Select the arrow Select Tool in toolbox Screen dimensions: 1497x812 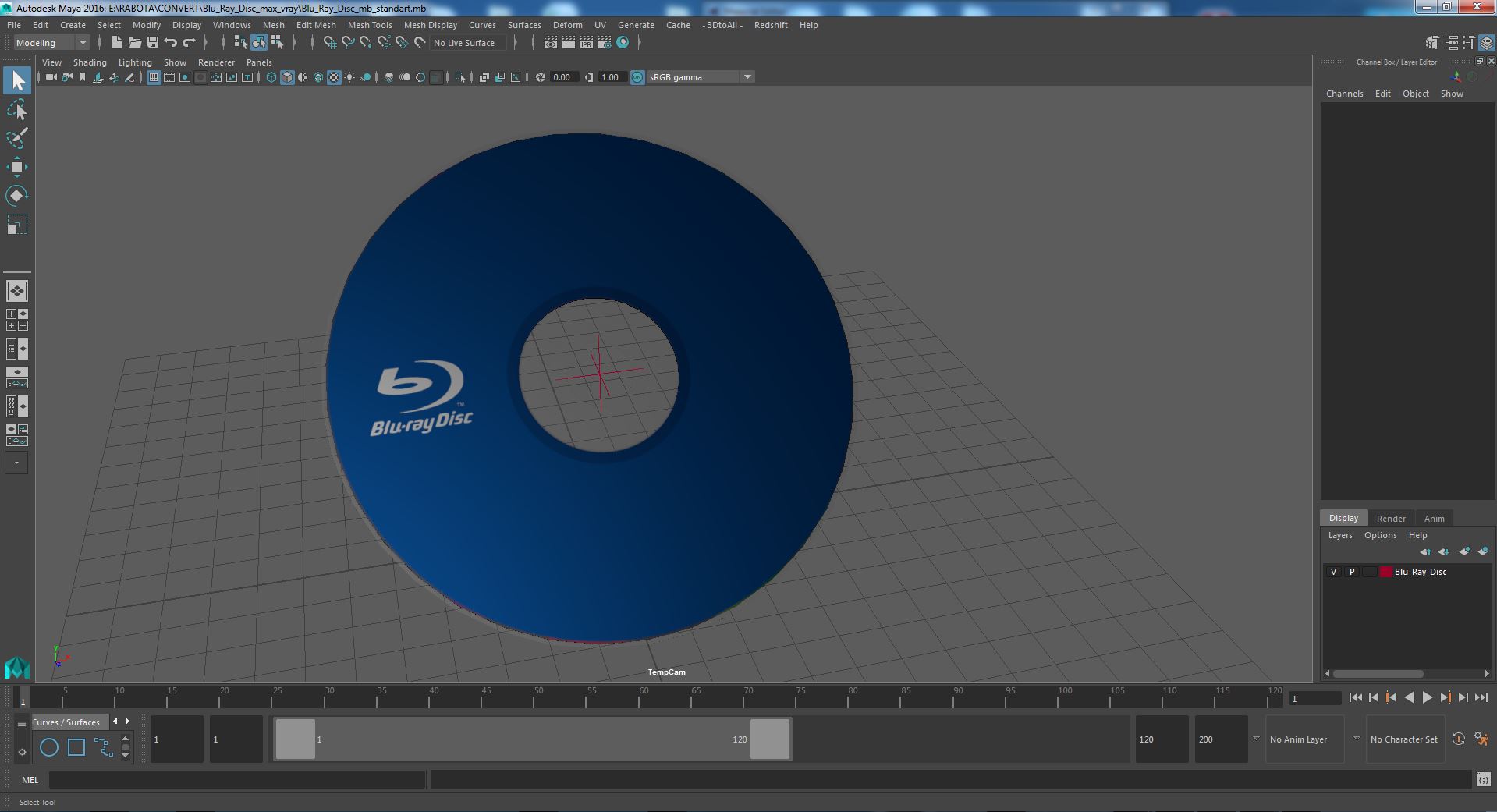point(17,80)
